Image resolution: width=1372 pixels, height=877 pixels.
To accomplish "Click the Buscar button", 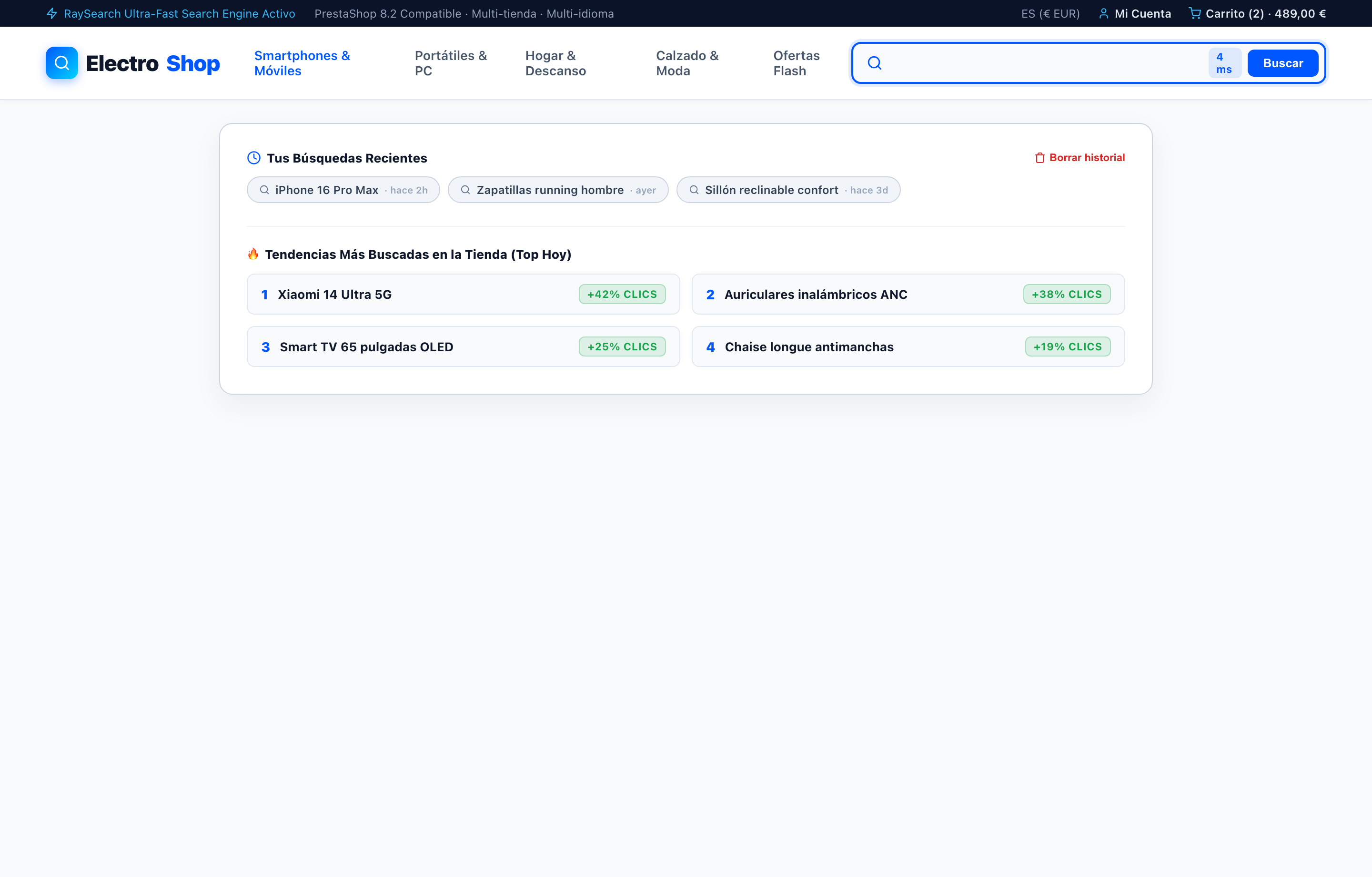I will click(1282, 63).
